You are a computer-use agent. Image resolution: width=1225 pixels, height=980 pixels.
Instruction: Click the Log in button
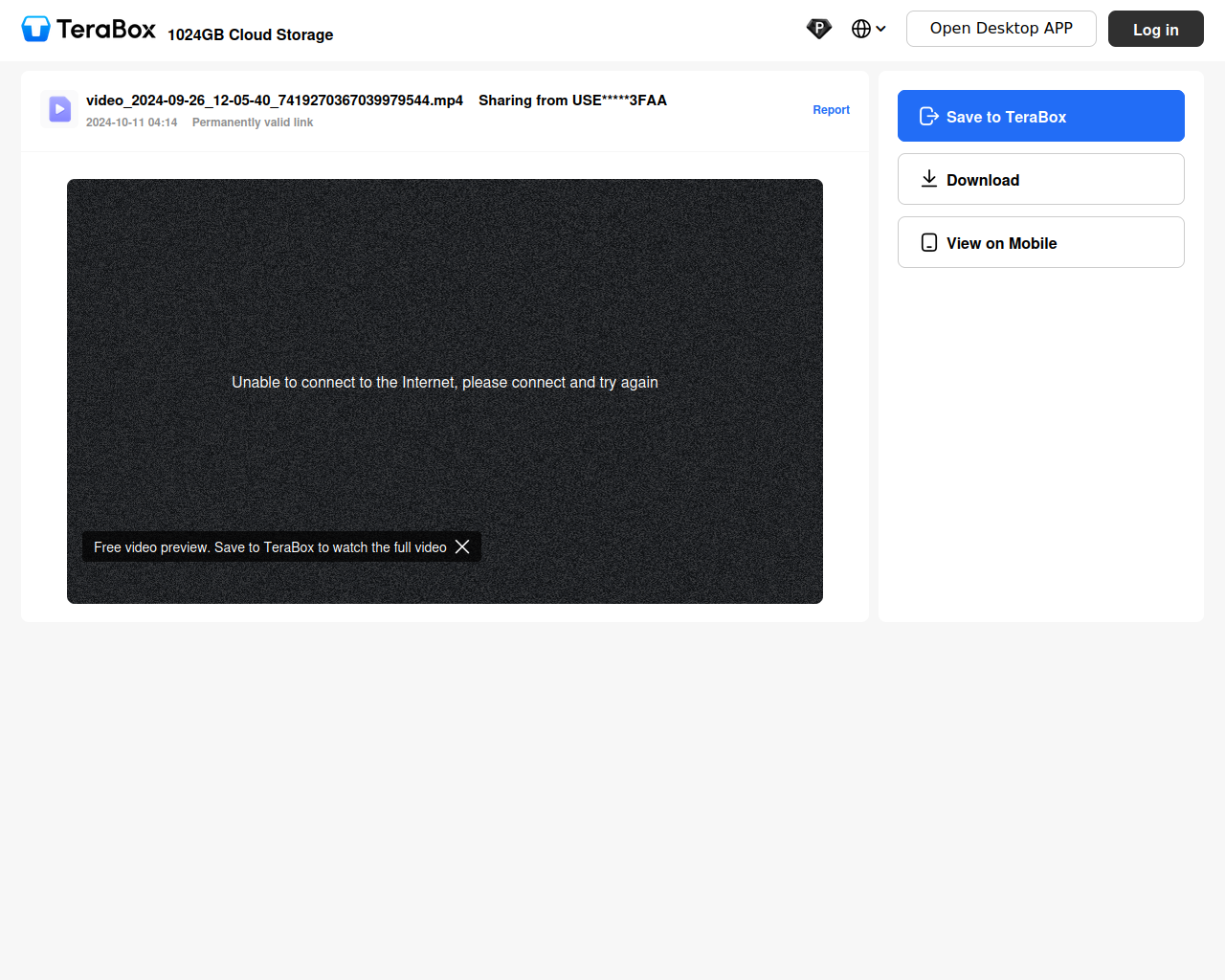pos(1156,29)
